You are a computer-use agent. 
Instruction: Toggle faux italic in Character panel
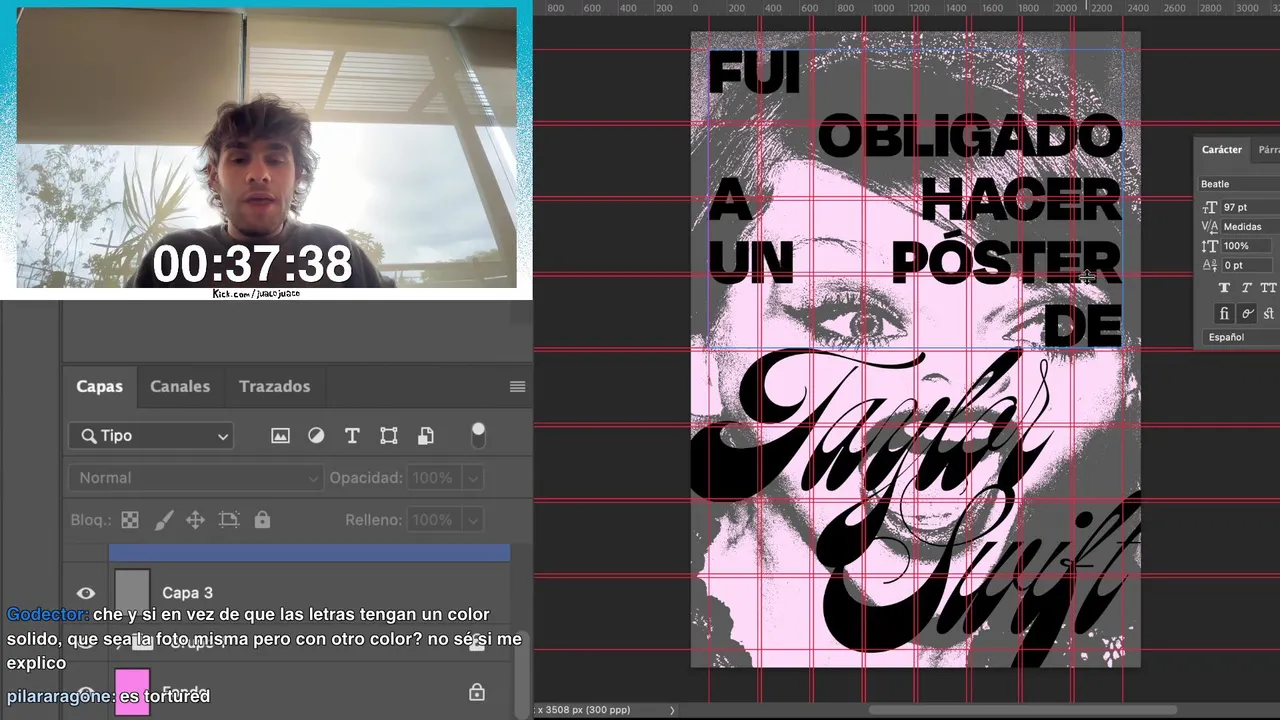(1246, 288)
